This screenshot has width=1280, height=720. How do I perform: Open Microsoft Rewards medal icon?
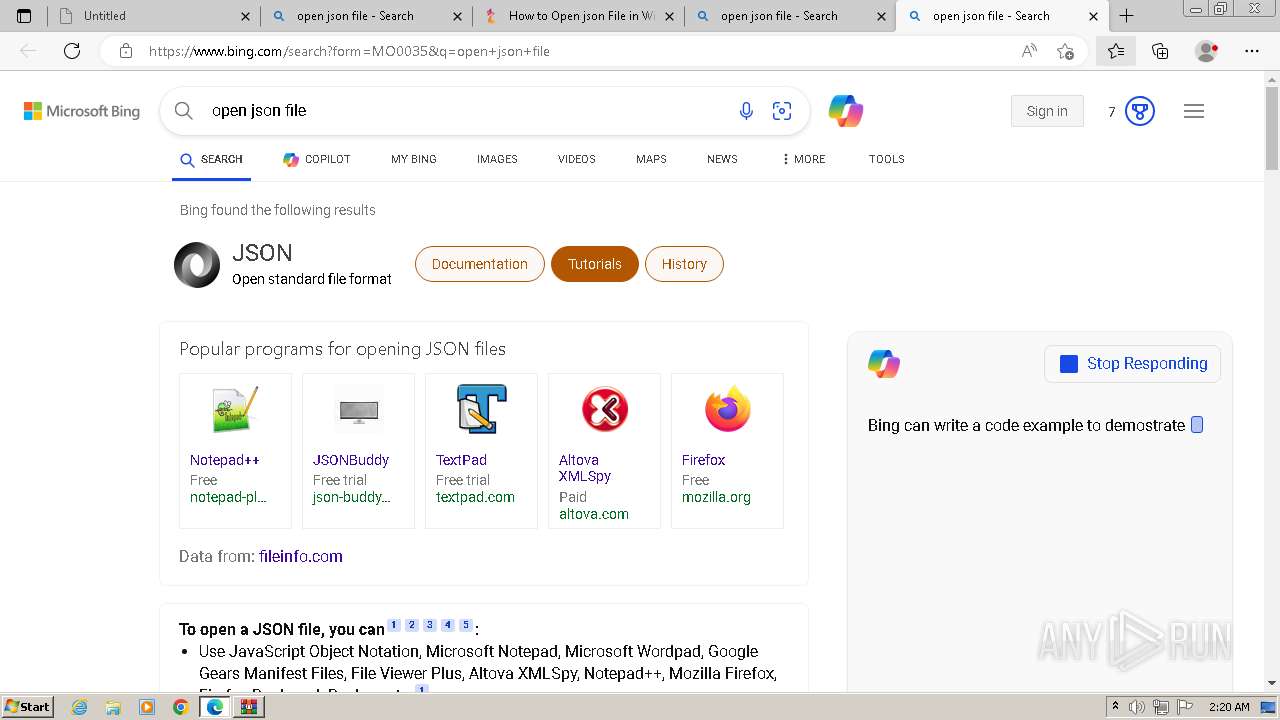[x=1140, y=111]
